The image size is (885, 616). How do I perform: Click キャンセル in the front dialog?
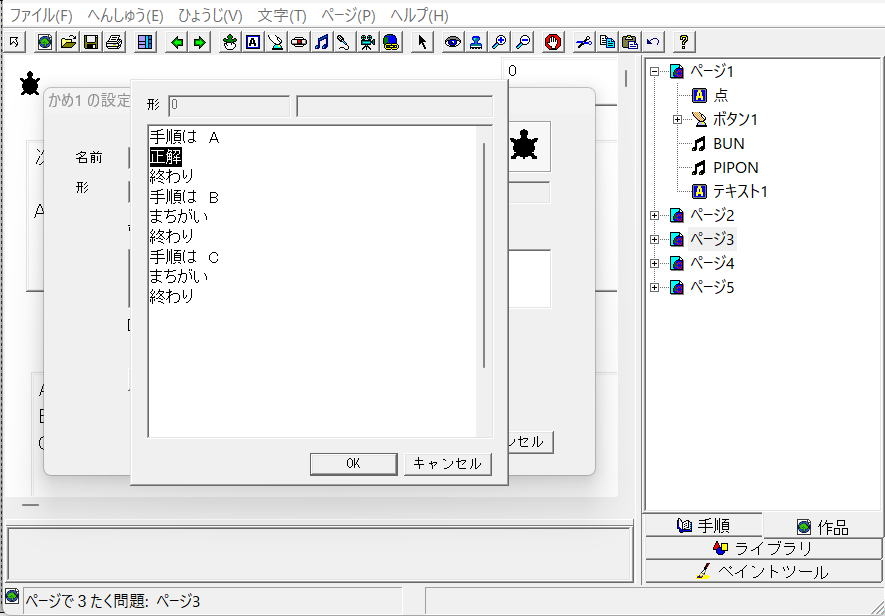tap(448, 464)
